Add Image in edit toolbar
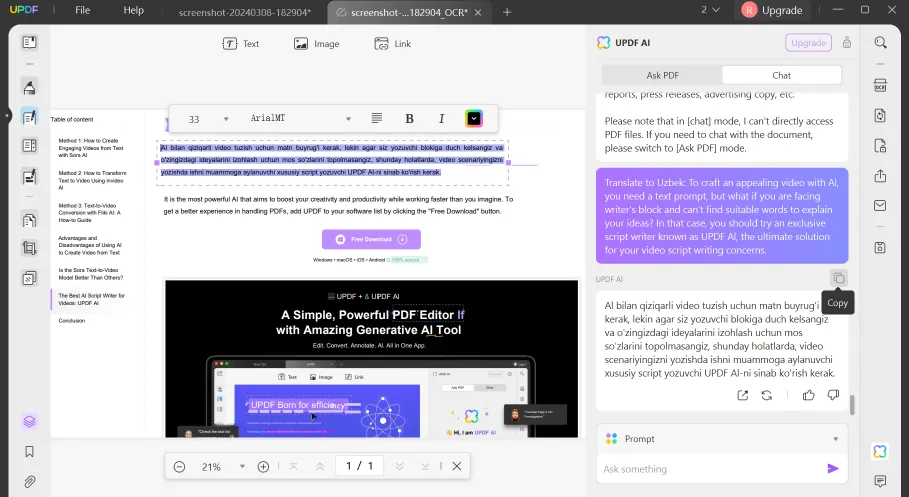 [317, 43]
